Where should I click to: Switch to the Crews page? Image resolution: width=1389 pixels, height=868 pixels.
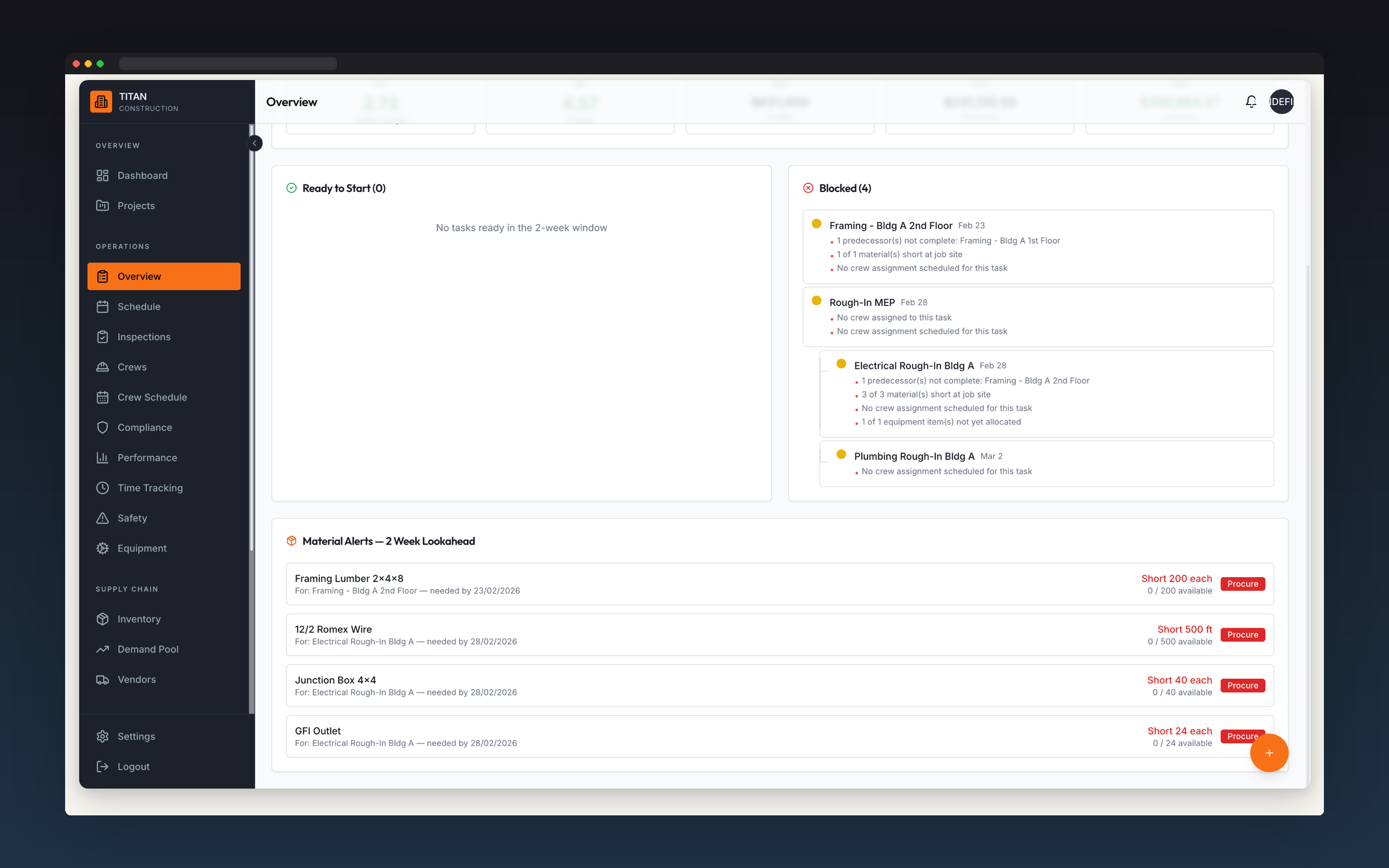(x=163, y=367)
